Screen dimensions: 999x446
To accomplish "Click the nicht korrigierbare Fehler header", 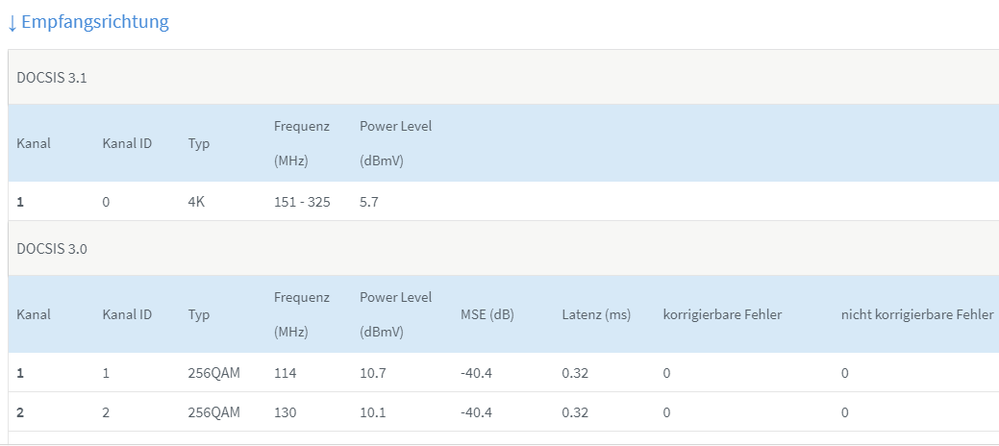I will tap(917, 314).
